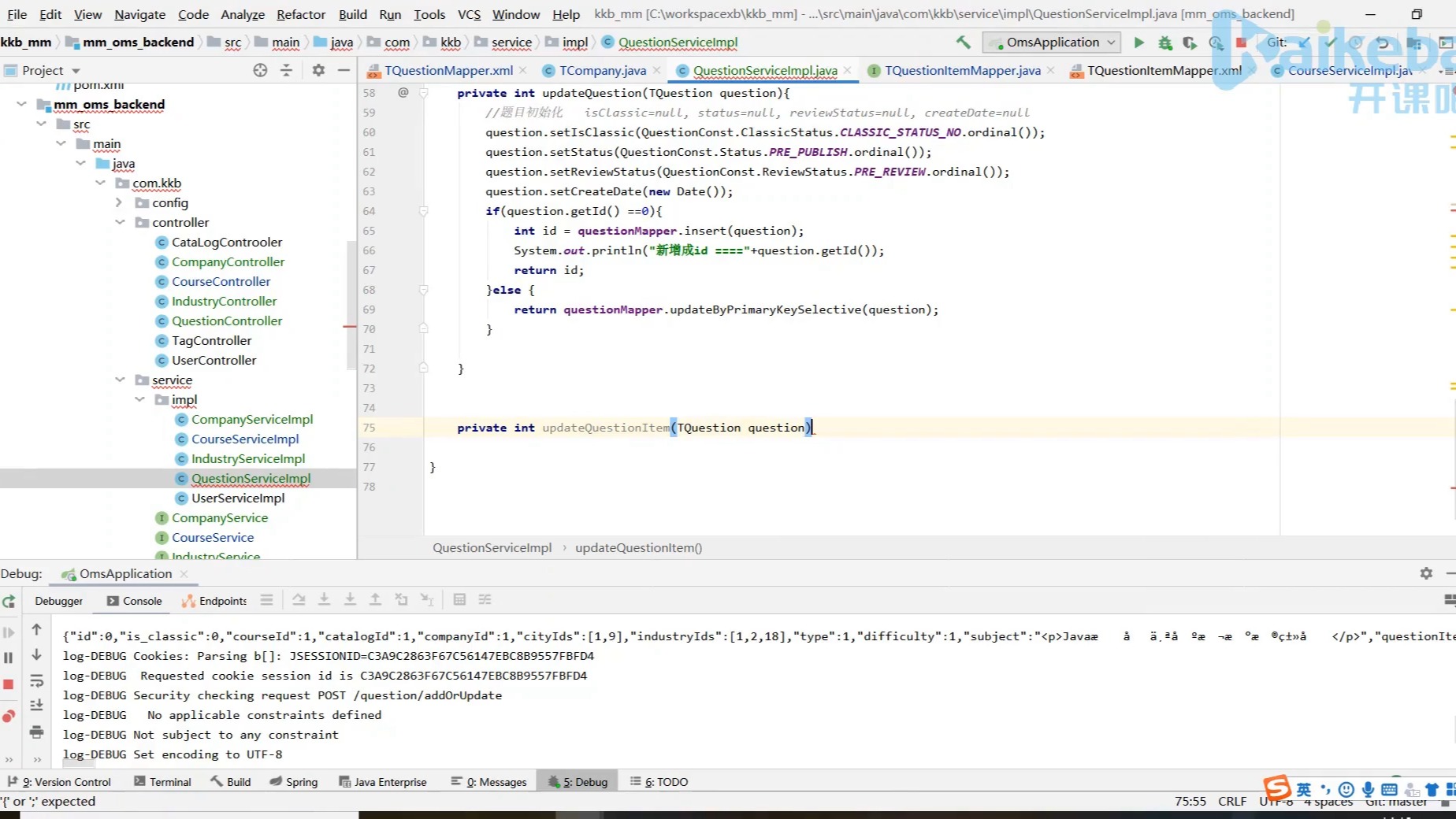The width and height of the screenshot is (1456, 819).
Task: Collapse the controller folder
Action: click(120, 222)
